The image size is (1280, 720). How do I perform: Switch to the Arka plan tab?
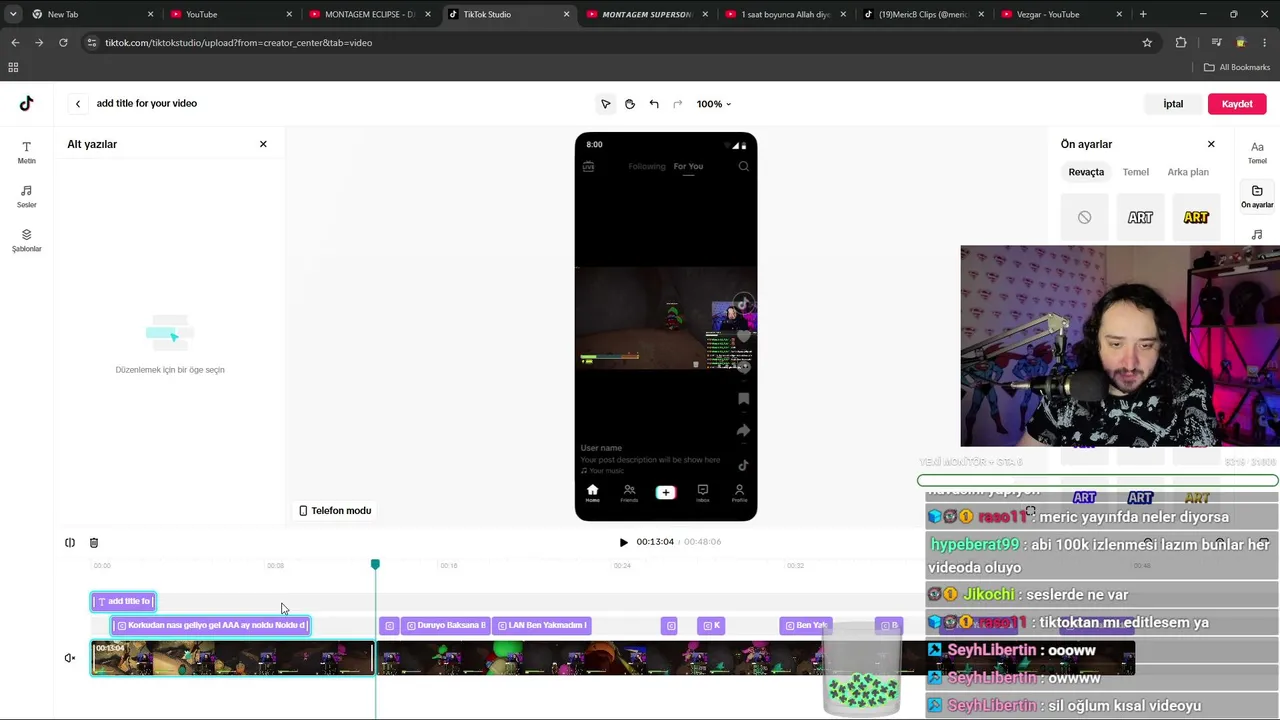pyautogui.click(x=1188, y=172)
